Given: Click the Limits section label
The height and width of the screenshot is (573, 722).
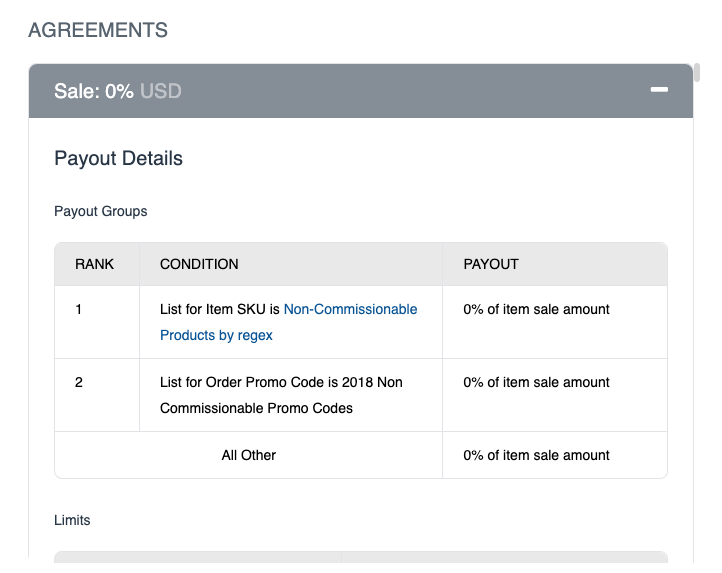Looking at the screenshot, I should click(x=72, y=520).
